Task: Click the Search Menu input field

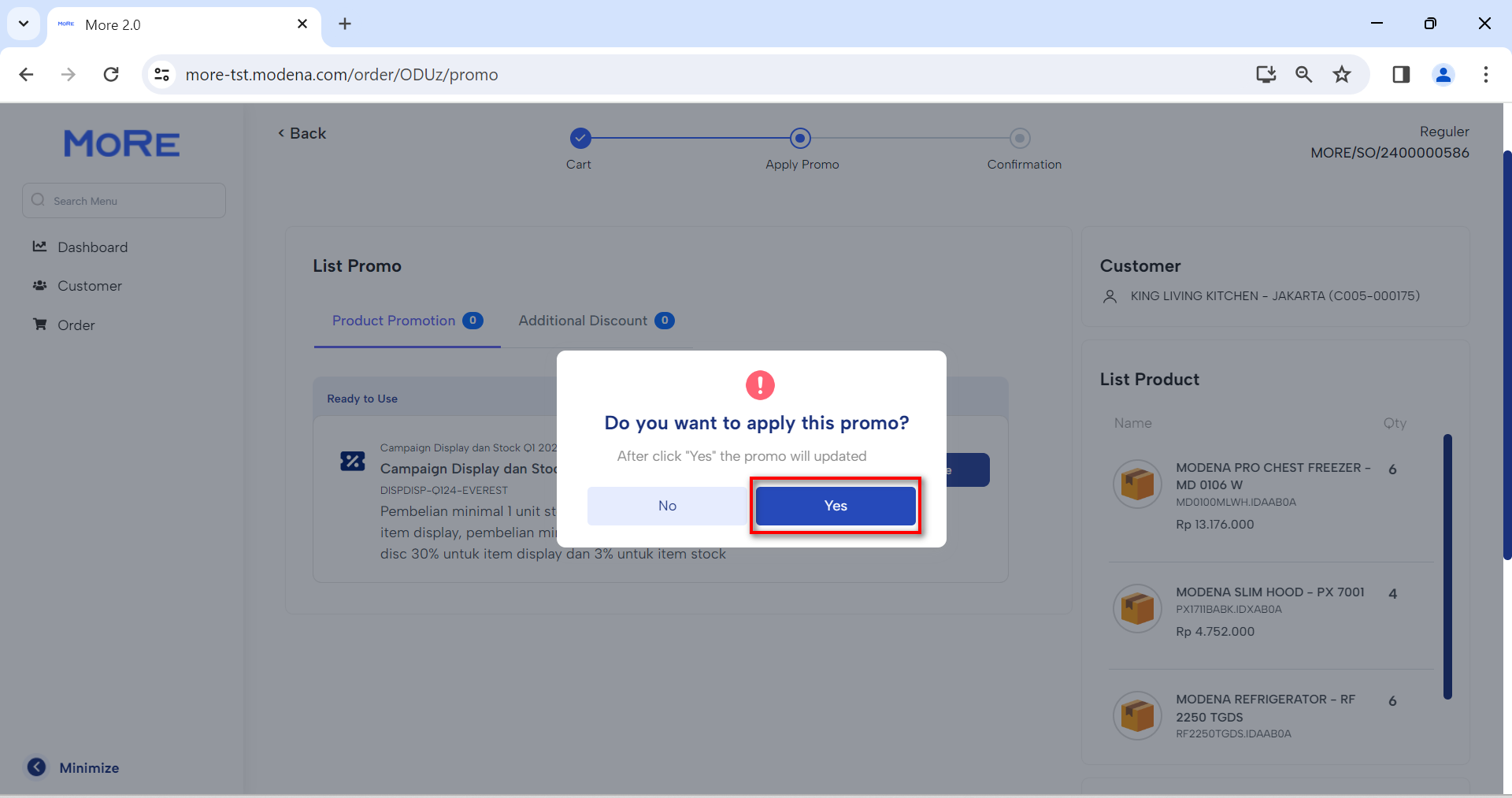Action: (x=124, y=201)
